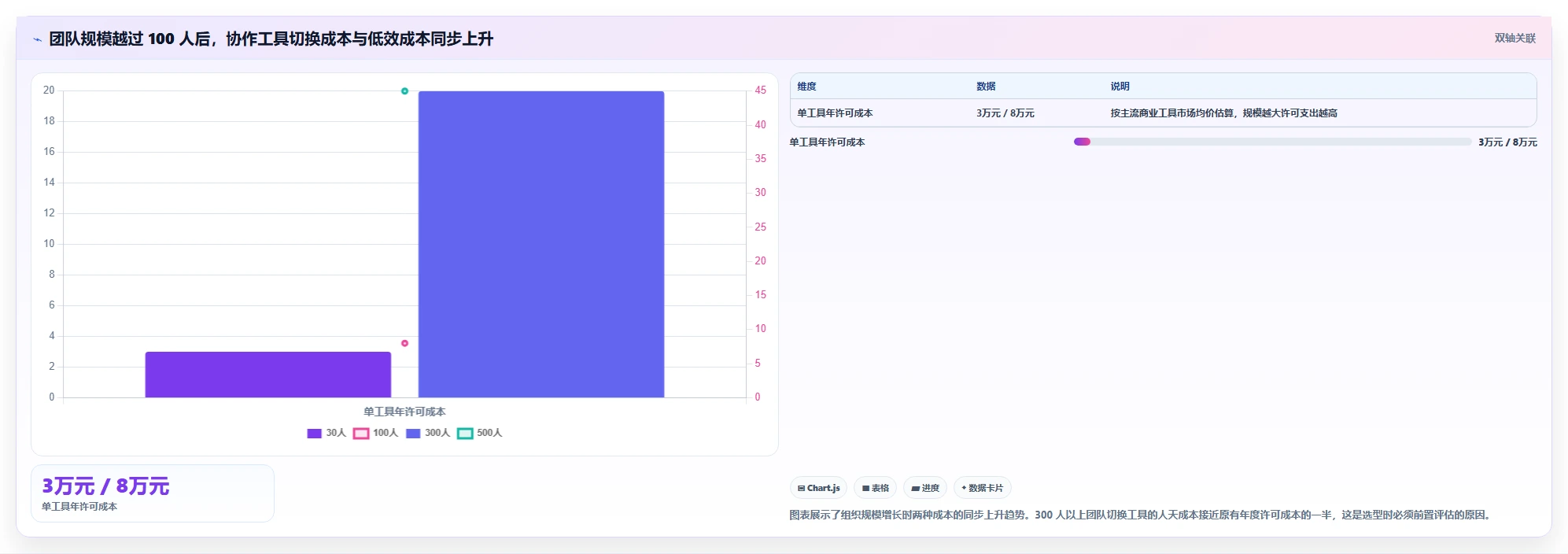The width and height of the screenshot is (1568, 554).
Task: Click the right axis tick label 45
Action: pos(760,90)
